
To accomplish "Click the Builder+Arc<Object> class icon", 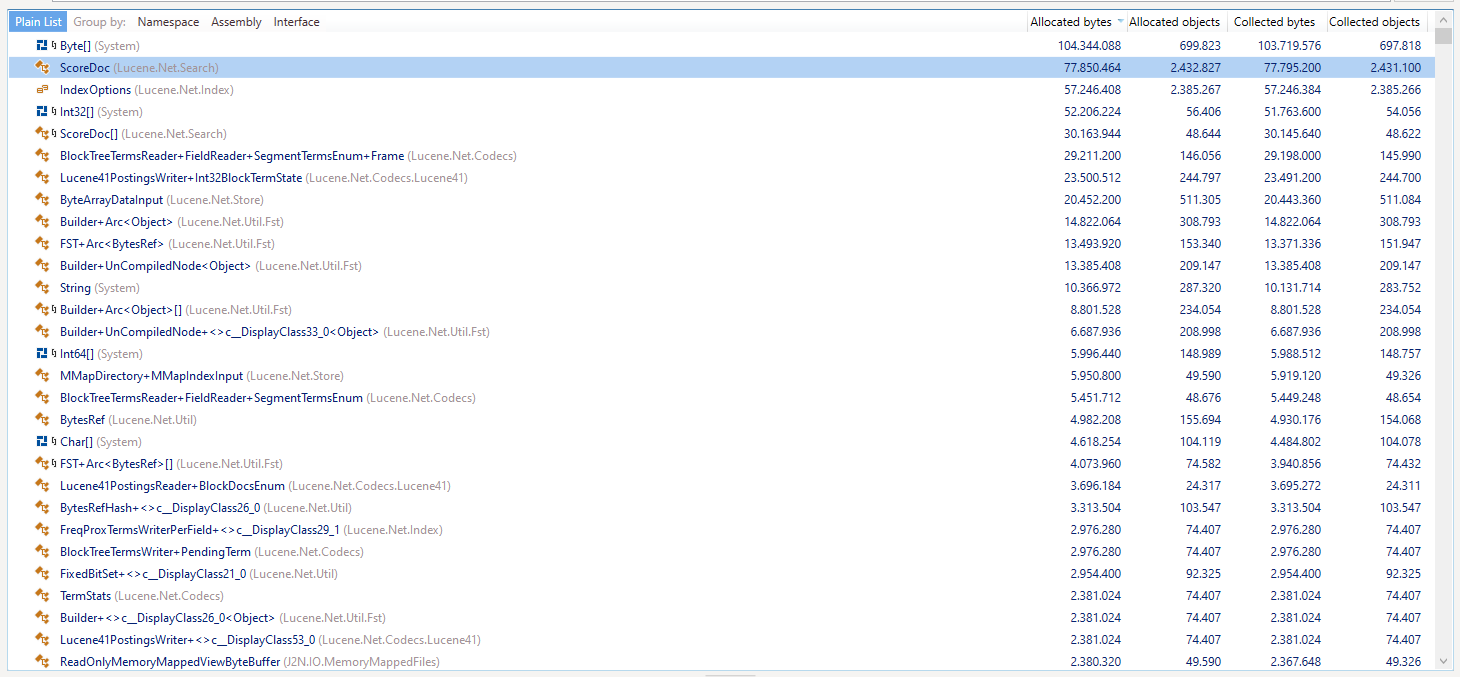I will (42, 222).
